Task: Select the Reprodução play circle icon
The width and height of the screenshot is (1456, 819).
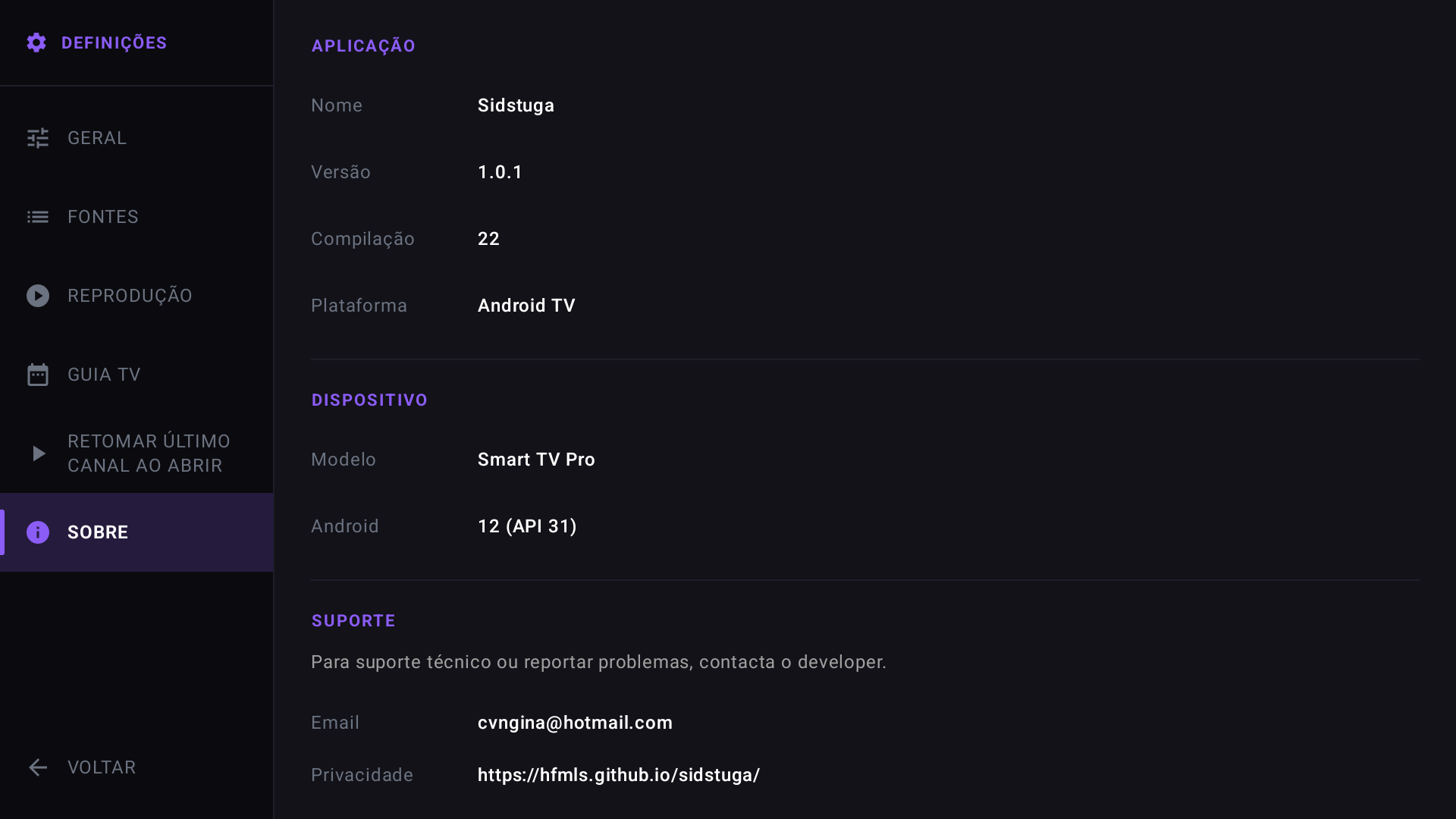Action: coord(38,296)
